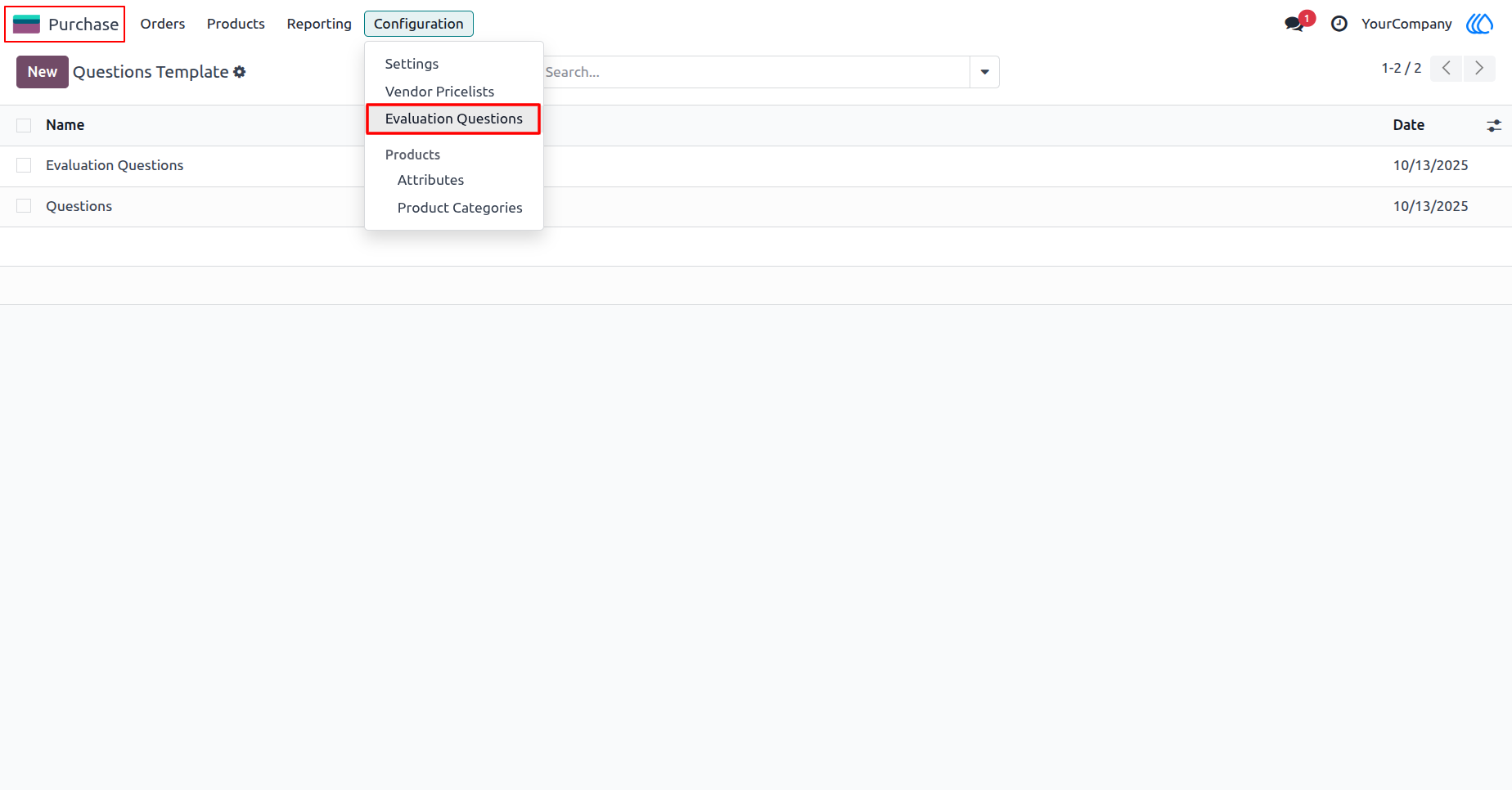The image size is (1512, 790).
Task: Click the gear icon beside Questions Template
Action: [240, 72]
